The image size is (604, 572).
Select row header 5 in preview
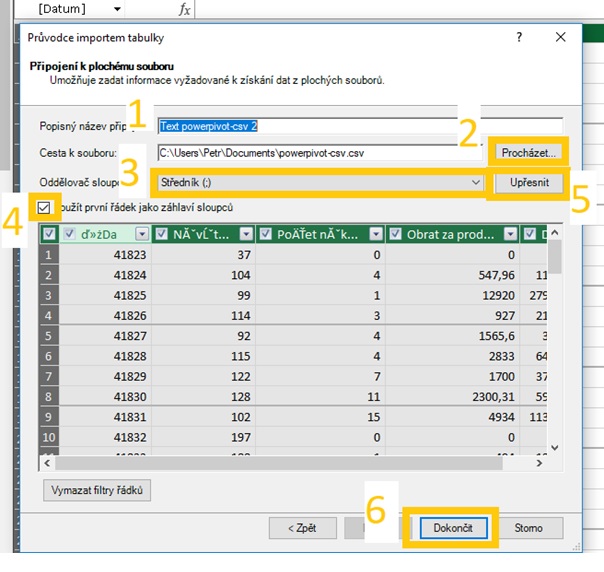click(x=49, y=335)
